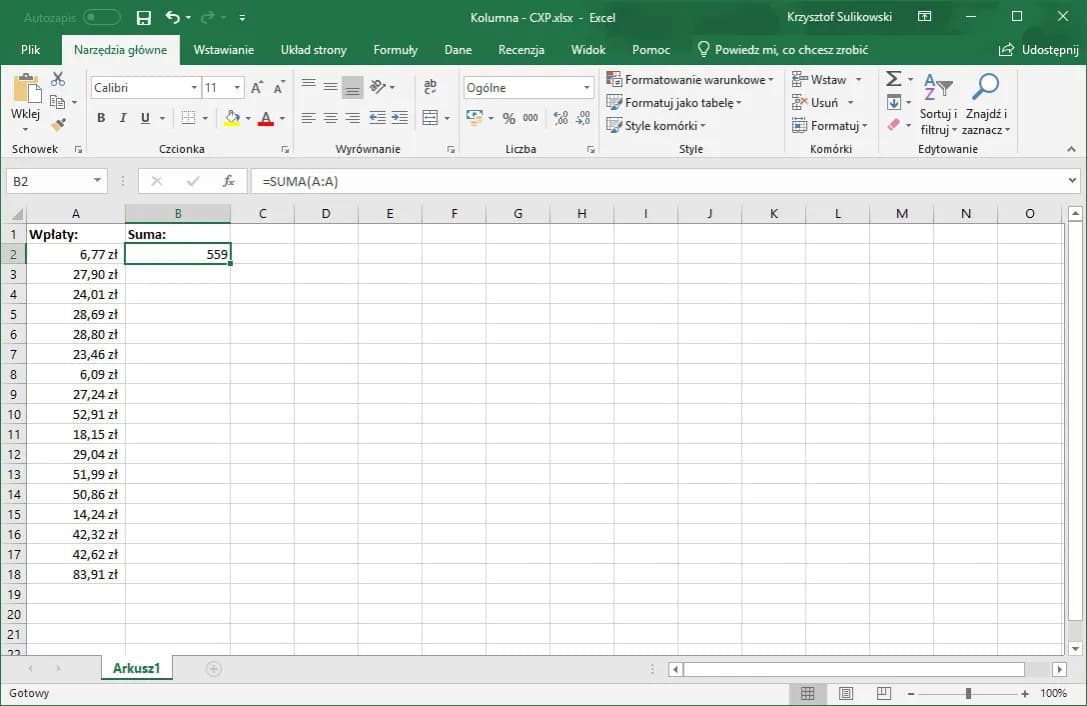The height and width of the screenshot is (706, 1087).
Task: Open the Name Box dropdown arrow
Action: [97, 181]
